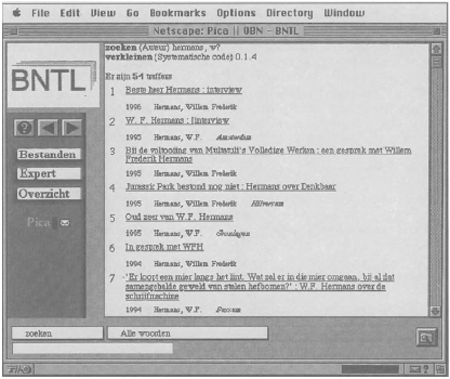Click the scrollbar down arrow
450x379 pixels.
point(435,311)
